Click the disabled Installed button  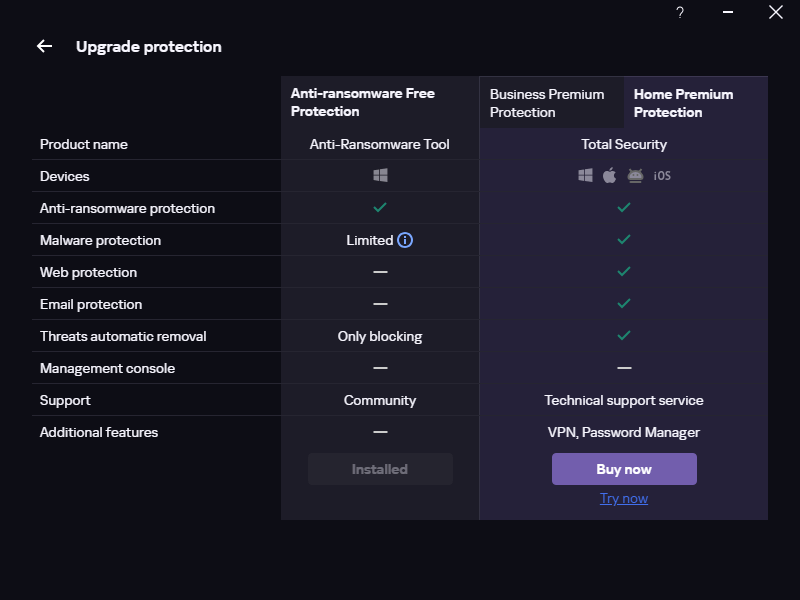(380, 469)
